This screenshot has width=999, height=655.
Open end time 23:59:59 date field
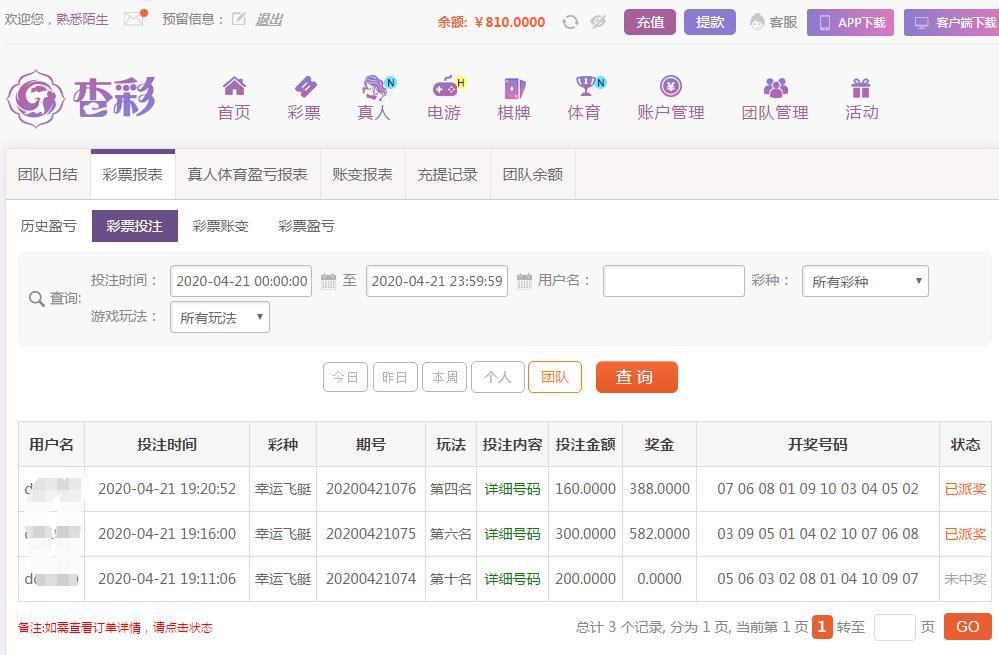pyautogui.click(x=436, y=282)
